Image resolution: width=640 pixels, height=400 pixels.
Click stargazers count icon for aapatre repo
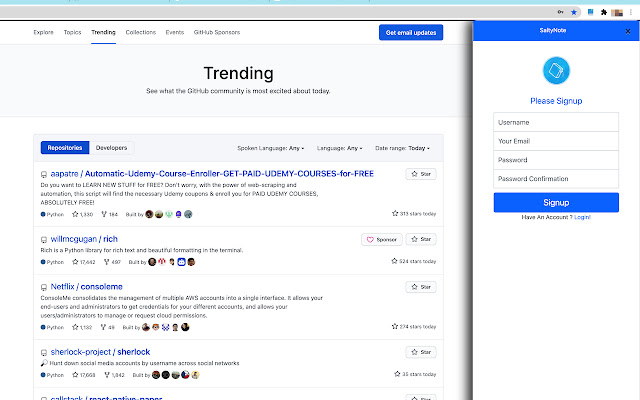[x=76, y=214]
